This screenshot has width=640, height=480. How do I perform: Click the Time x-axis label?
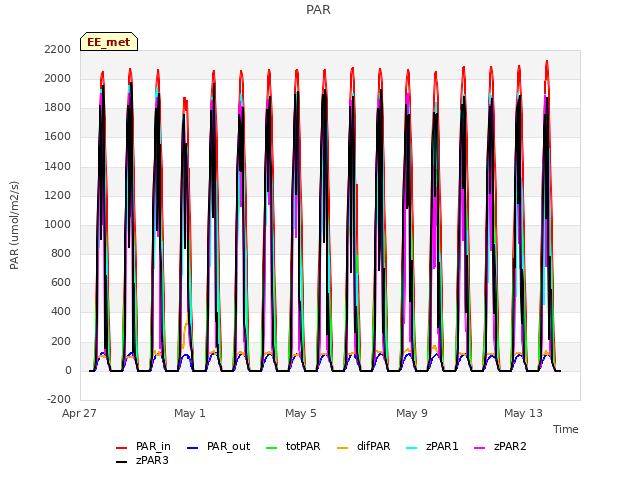click(x=566, y=429)
